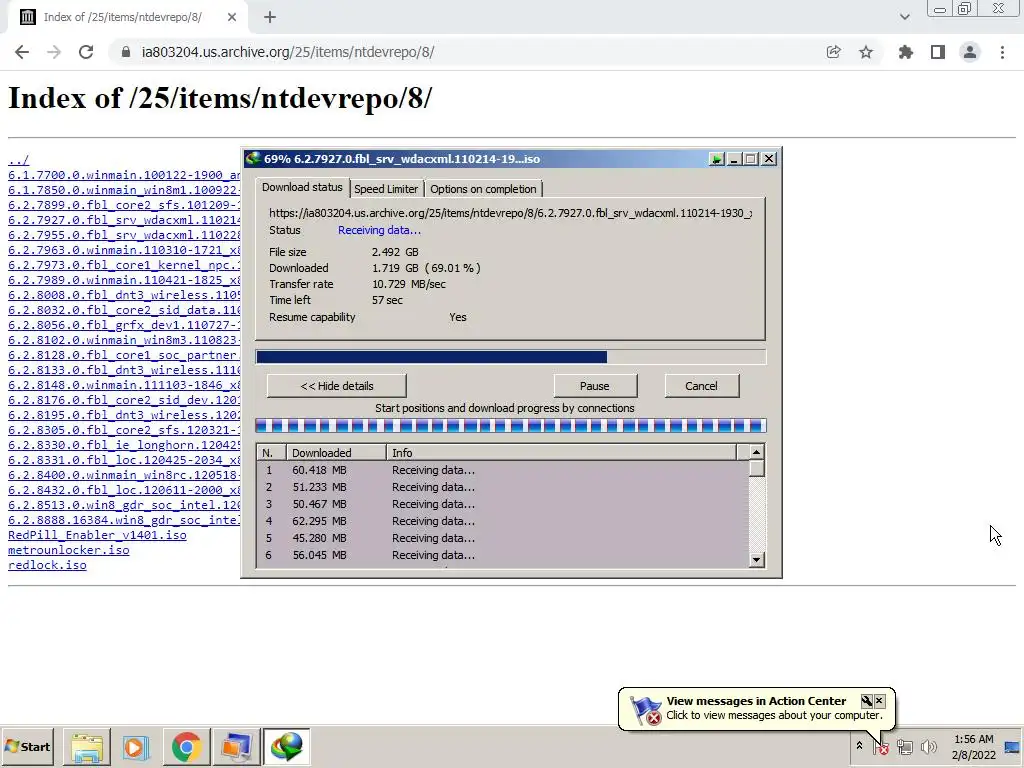Switch to Google Chrome on the taskbar
Viewport: 1024px width, 768px height.
pyautogui.click(x=186, y=747)
